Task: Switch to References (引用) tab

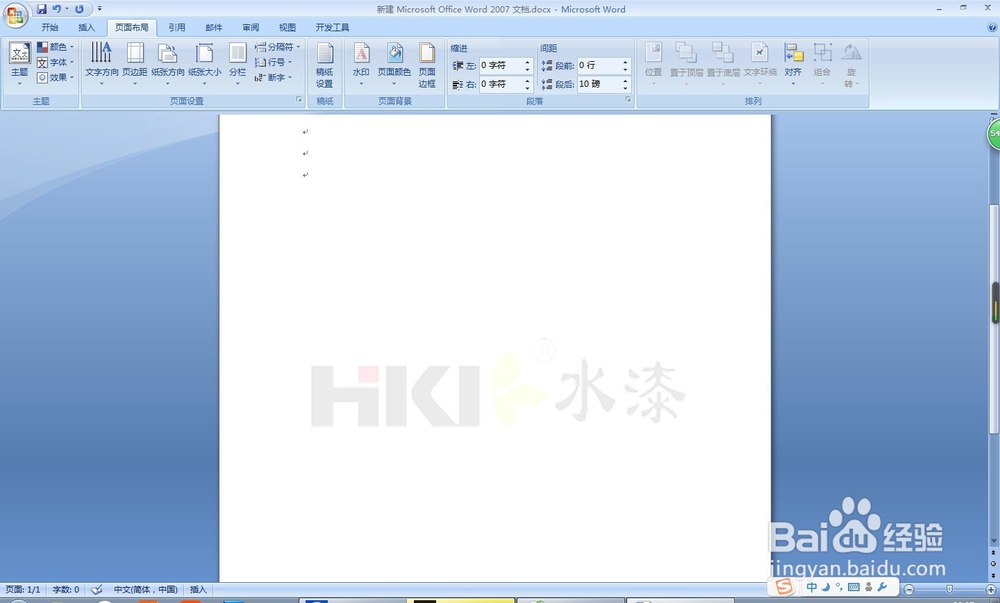Action: [177, 27]
